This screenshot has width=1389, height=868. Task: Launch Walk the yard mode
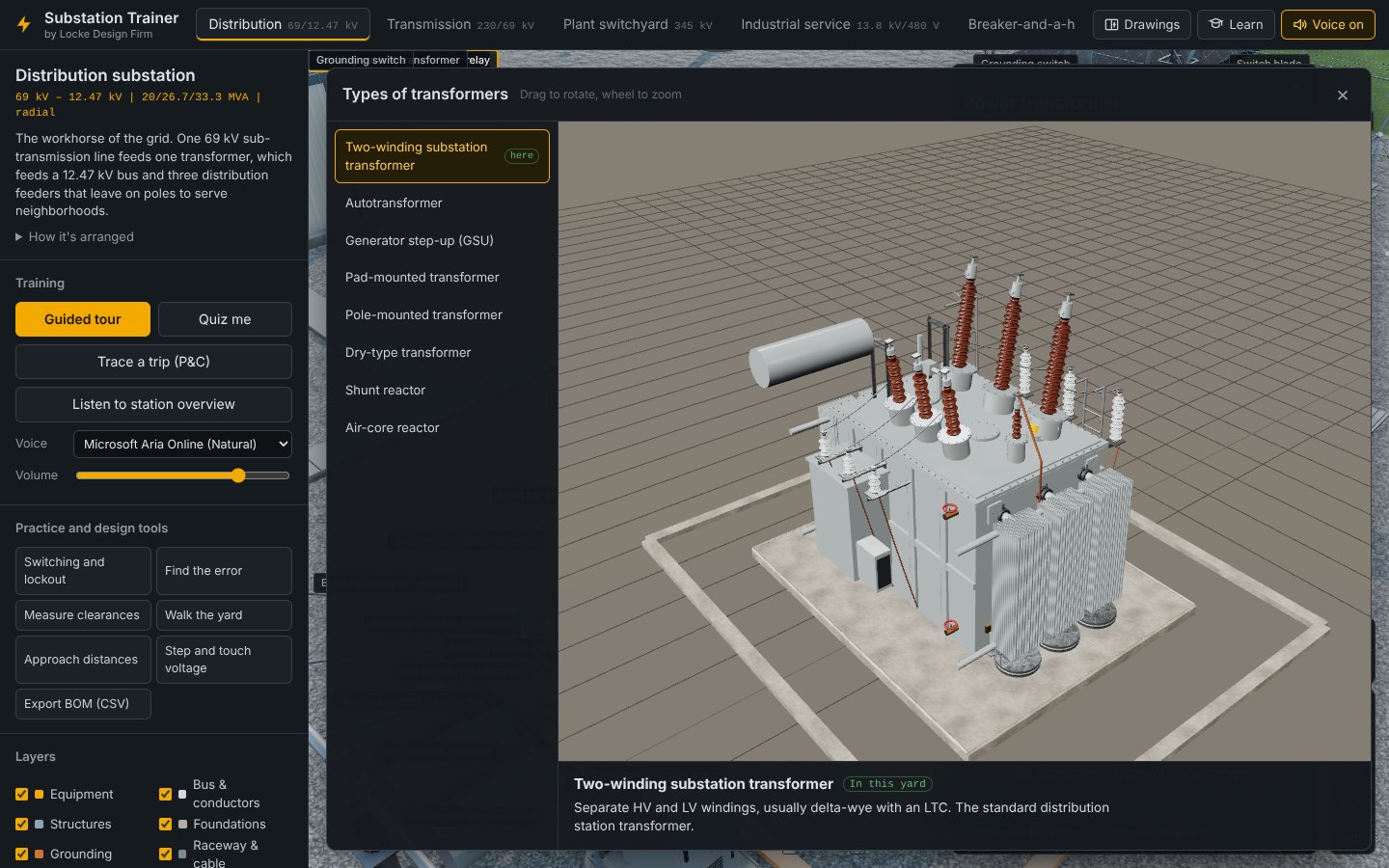point(224,615)
